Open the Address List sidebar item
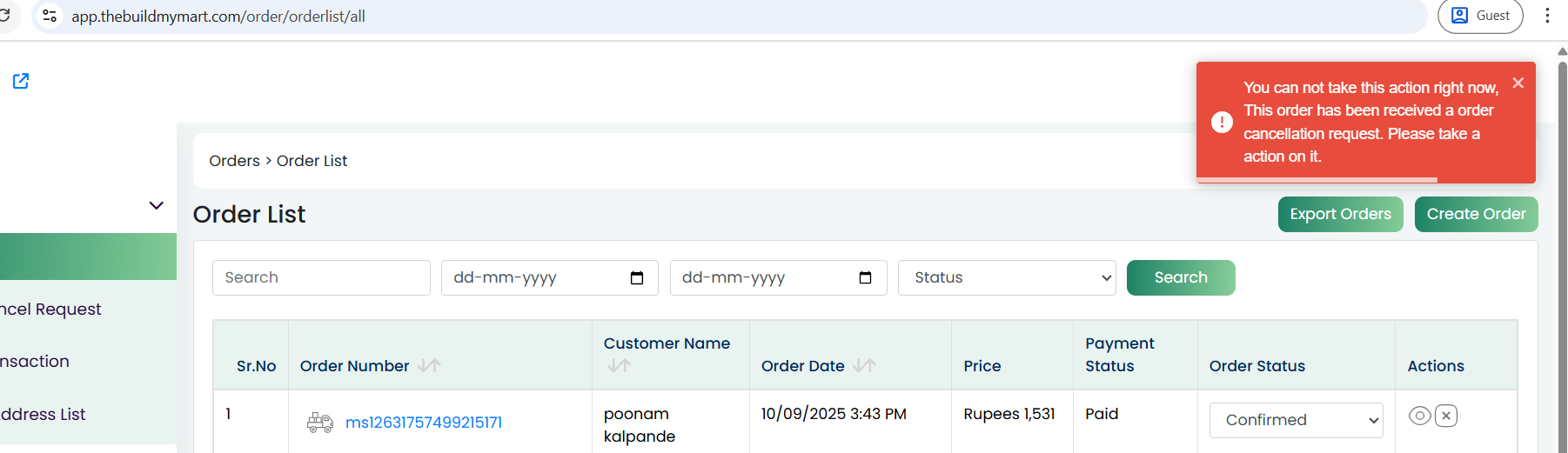This screenshot has width=1568, height=453. 43,415
